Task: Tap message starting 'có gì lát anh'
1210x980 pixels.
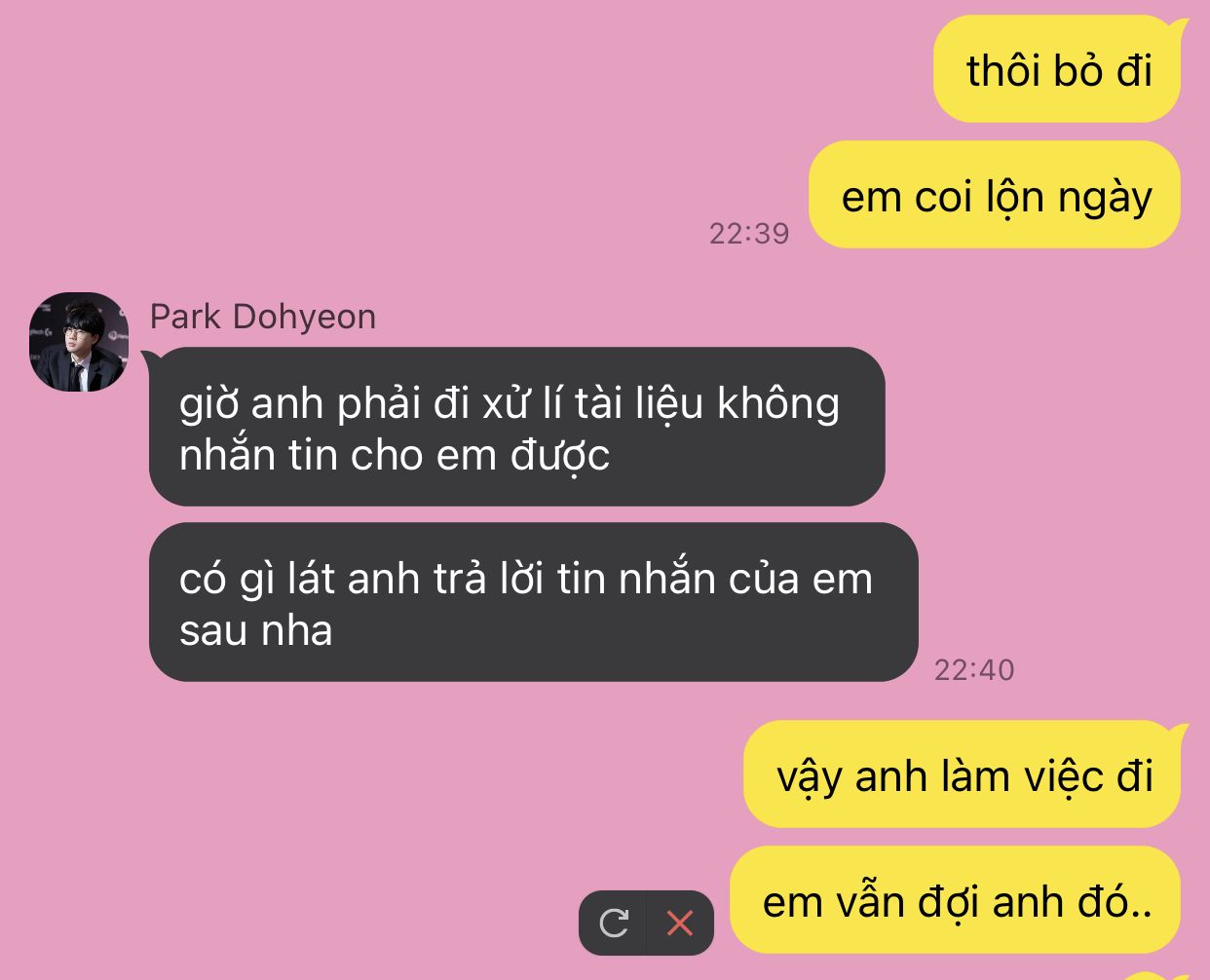Action: (x=533, y=602)
